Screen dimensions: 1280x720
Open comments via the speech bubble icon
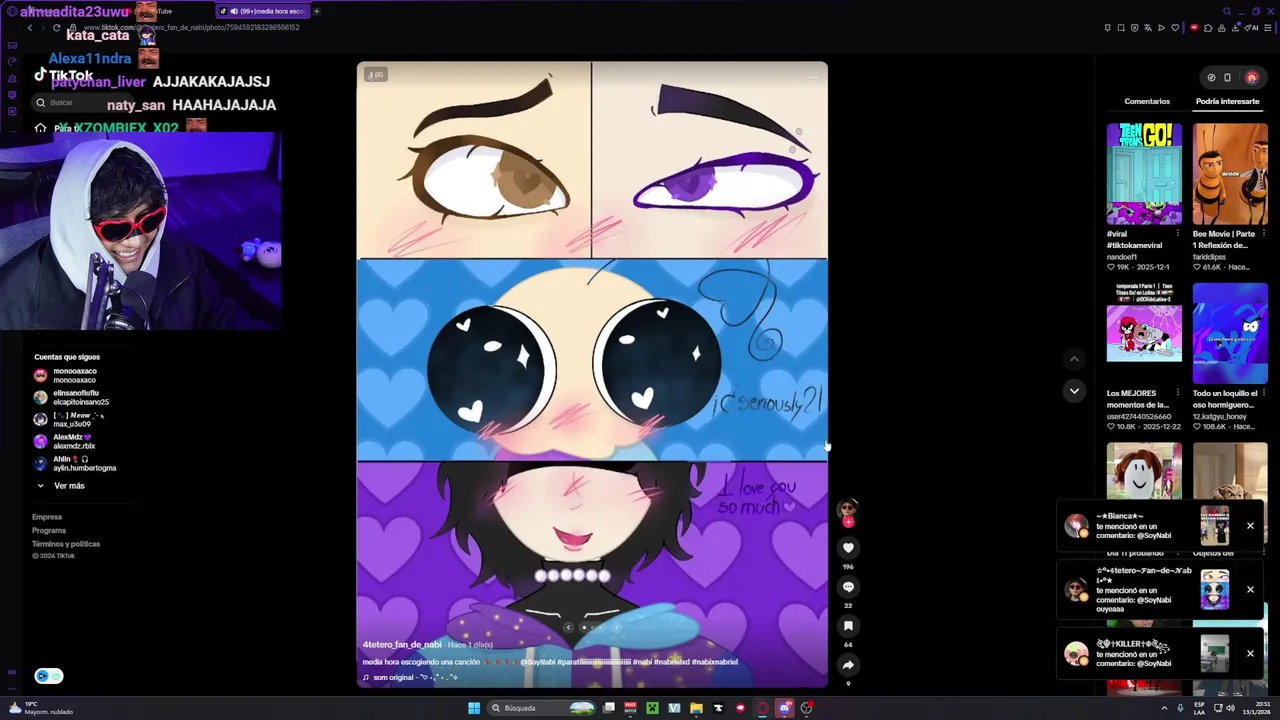[x=848, y=587]
